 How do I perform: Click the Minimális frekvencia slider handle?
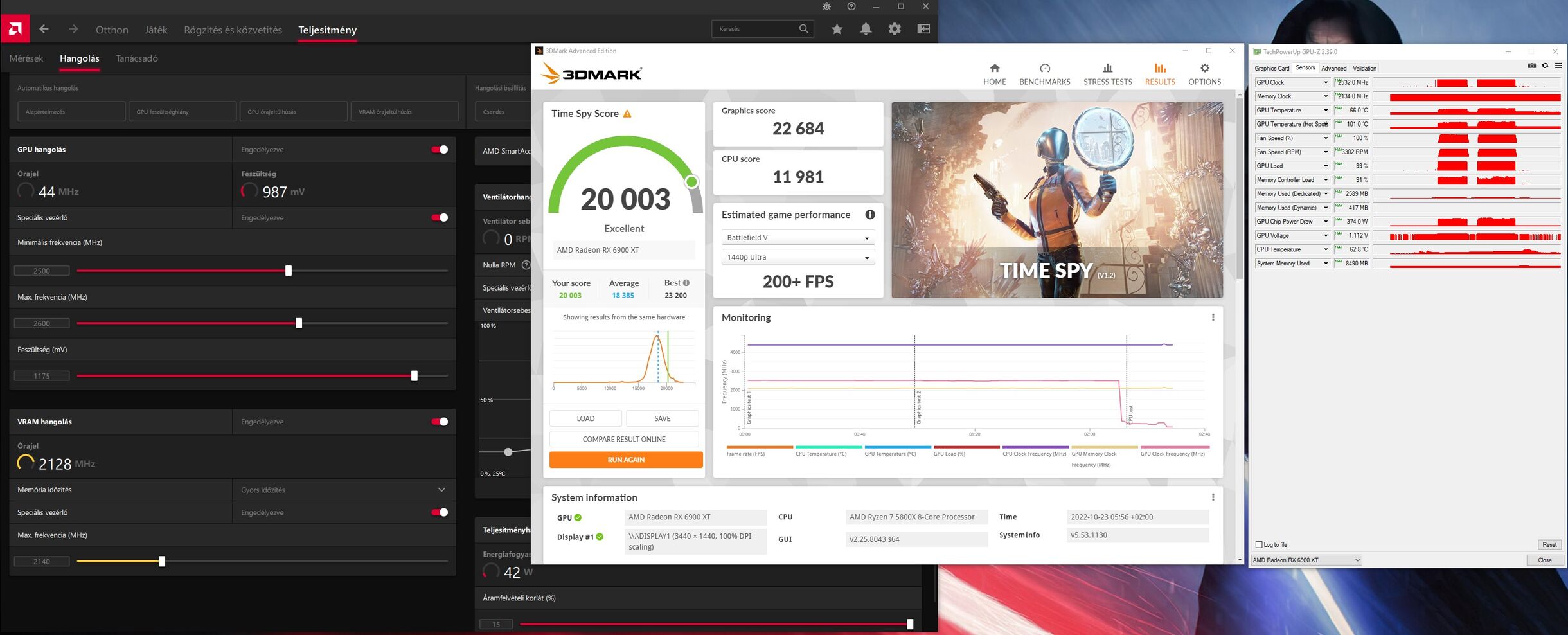(x=289, y=271)
